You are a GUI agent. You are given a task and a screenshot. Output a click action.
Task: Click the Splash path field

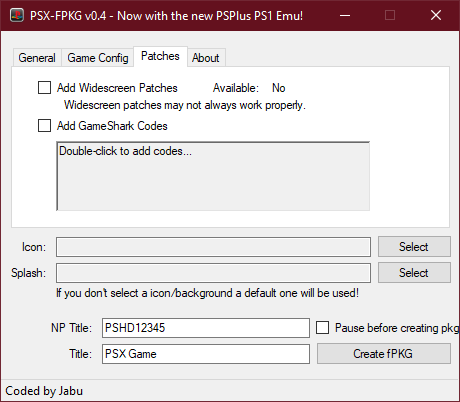(x=213, y=273)
